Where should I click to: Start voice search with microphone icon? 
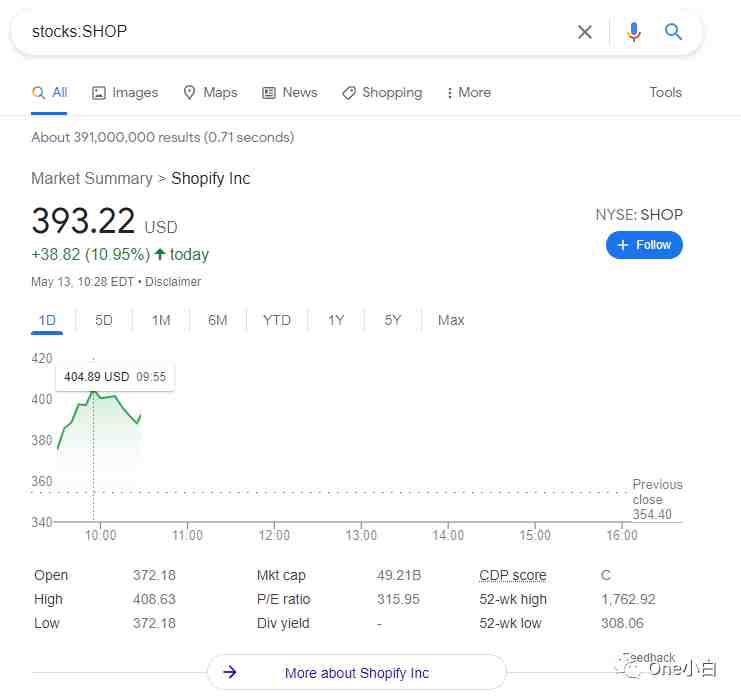[633, 32]
